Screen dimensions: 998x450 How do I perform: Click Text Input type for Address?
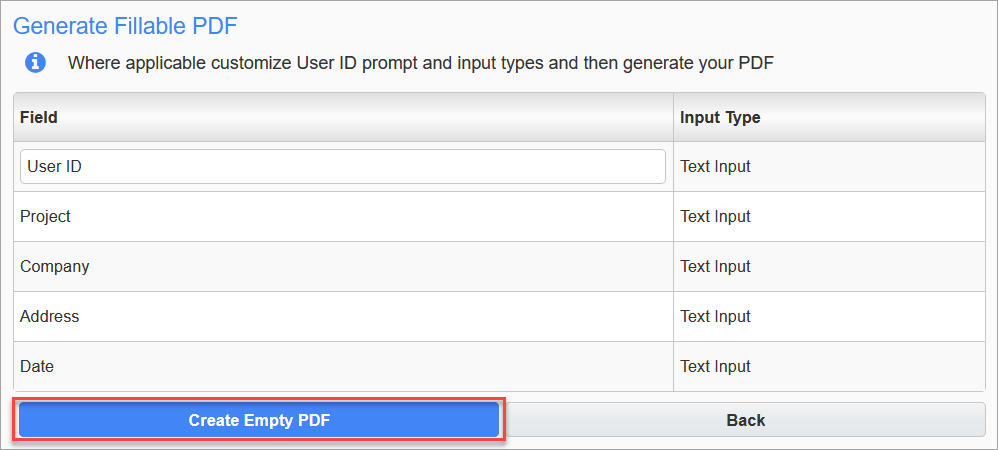[x=715, y=317]
